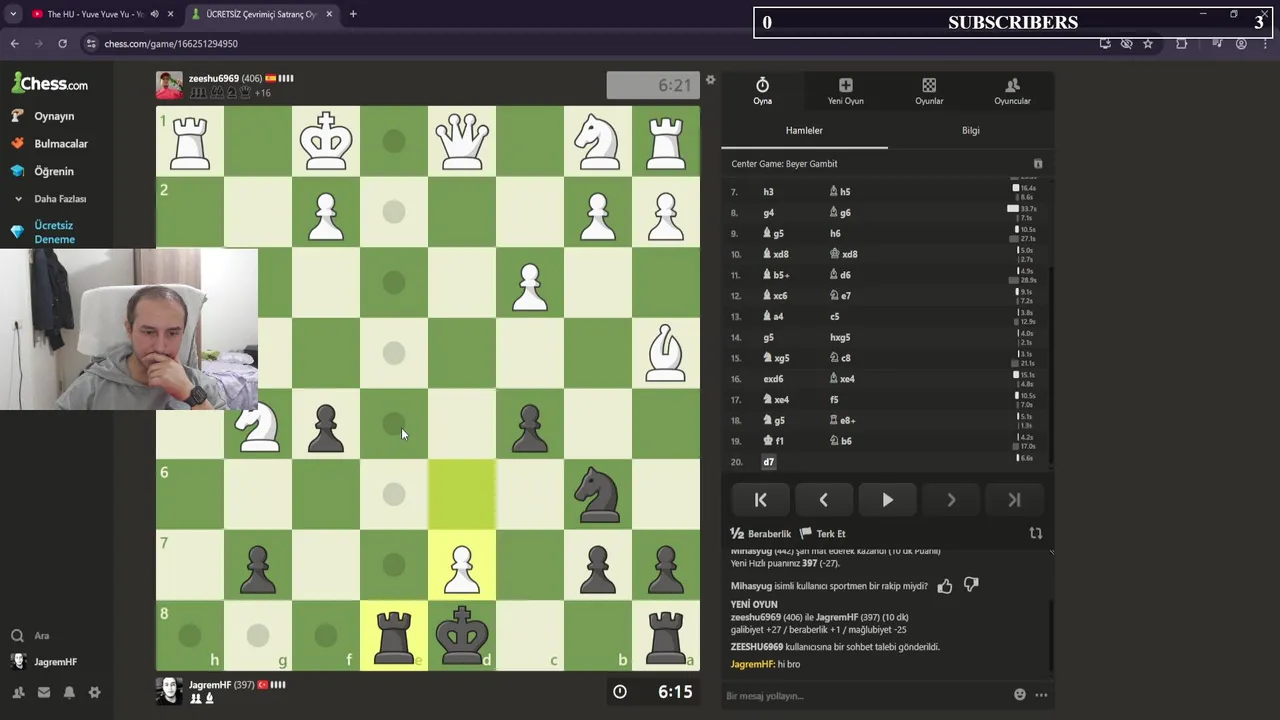1280x720 pixels.
Task: Give thumbs down for Mihasyug sportsmanship
Action: (970, 586)
